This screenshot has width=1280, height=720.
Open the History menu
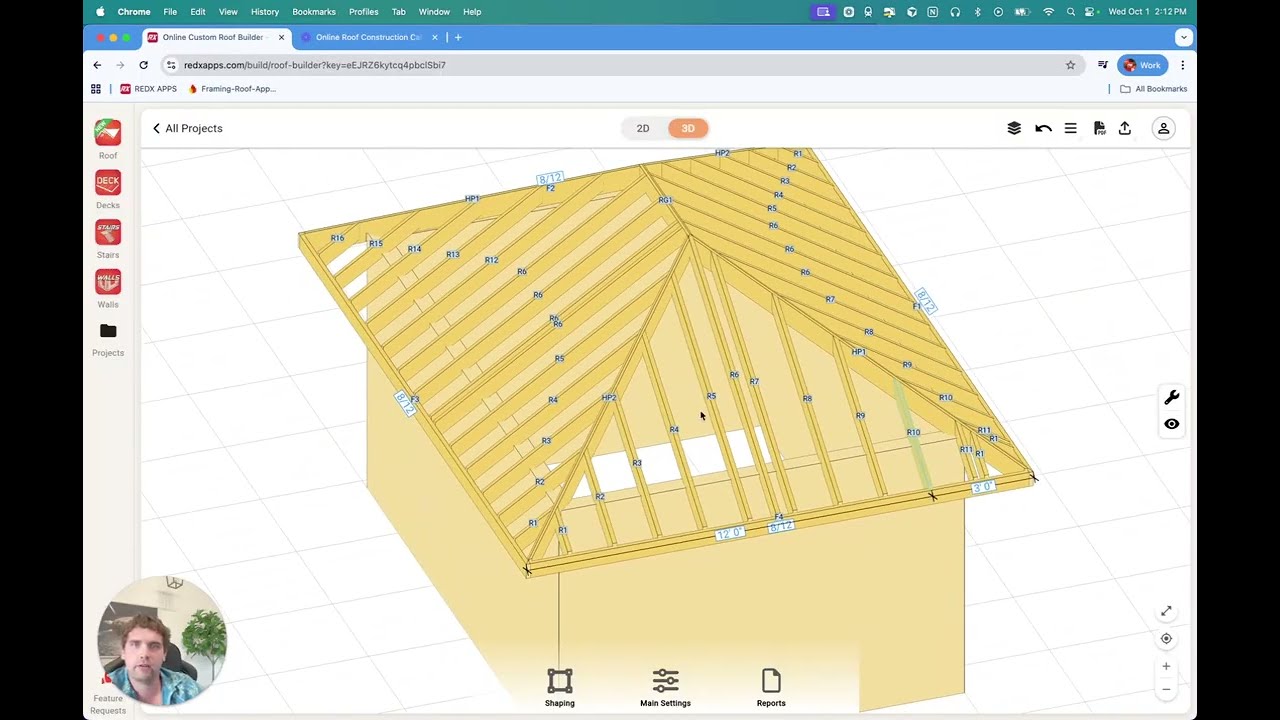(x=265, y=12)
